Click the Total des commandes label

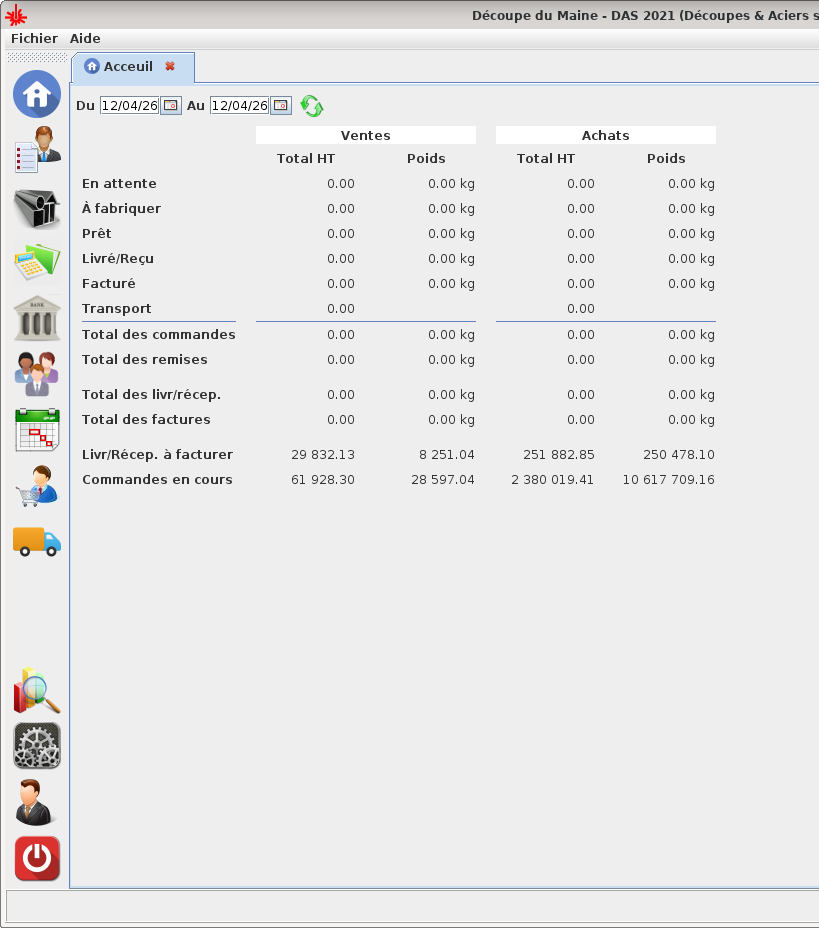click(x=159, y=334)
